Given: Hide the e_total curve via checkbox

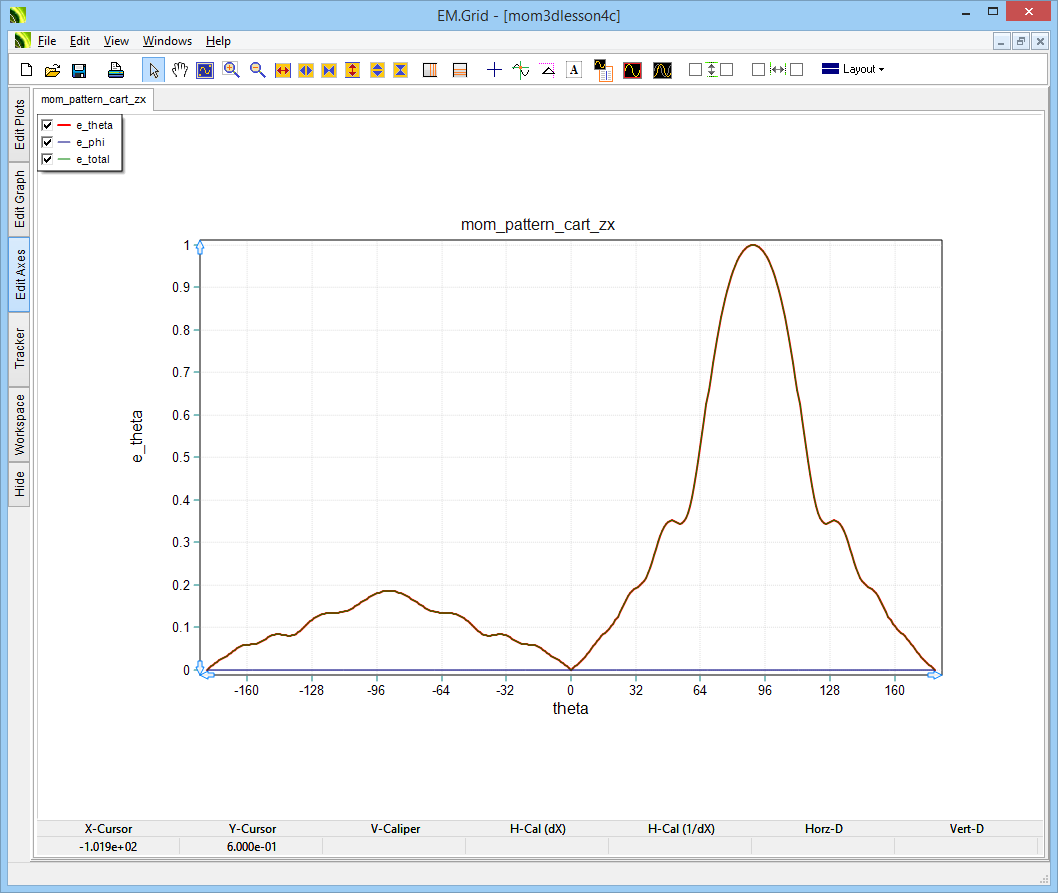Looking at the screenshot, I should click(47, 160).
